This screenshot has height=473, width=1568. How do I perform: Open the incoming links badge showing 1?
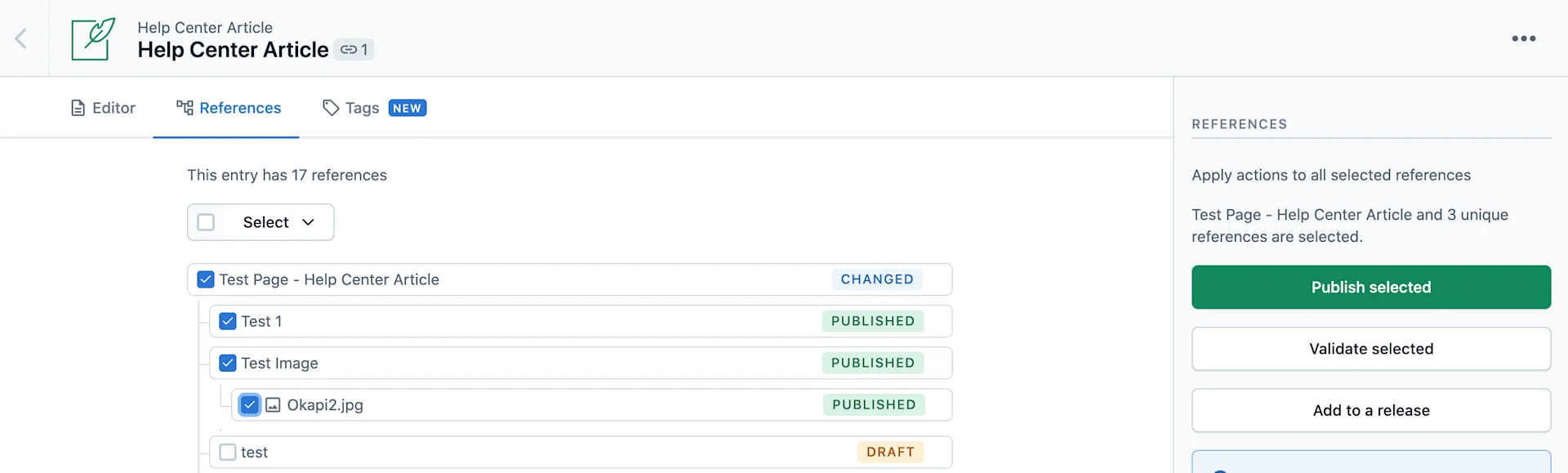(354, 50)
